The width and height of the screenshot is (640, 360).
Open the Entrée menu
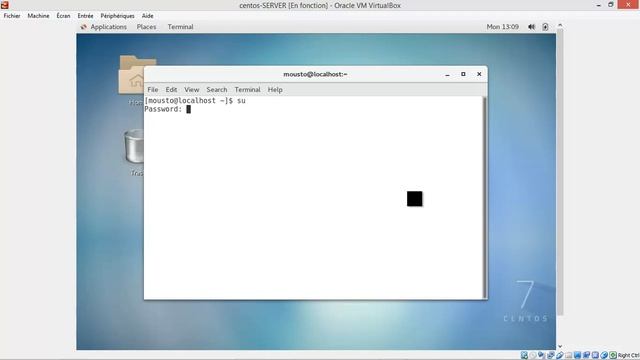[x=85, y=16]
